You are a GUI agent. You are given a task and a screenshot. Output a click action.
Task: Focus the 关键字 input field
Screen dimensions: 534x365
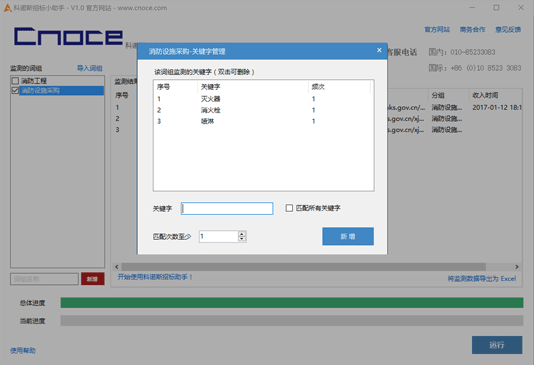(227, 208)
